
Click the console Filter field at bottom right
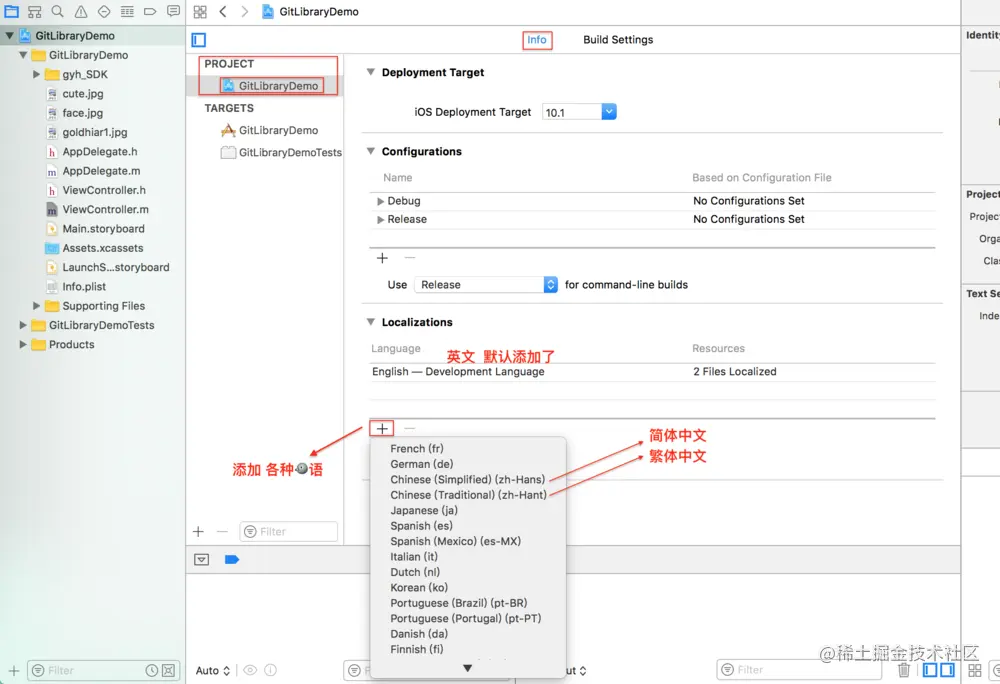point(799,670)
